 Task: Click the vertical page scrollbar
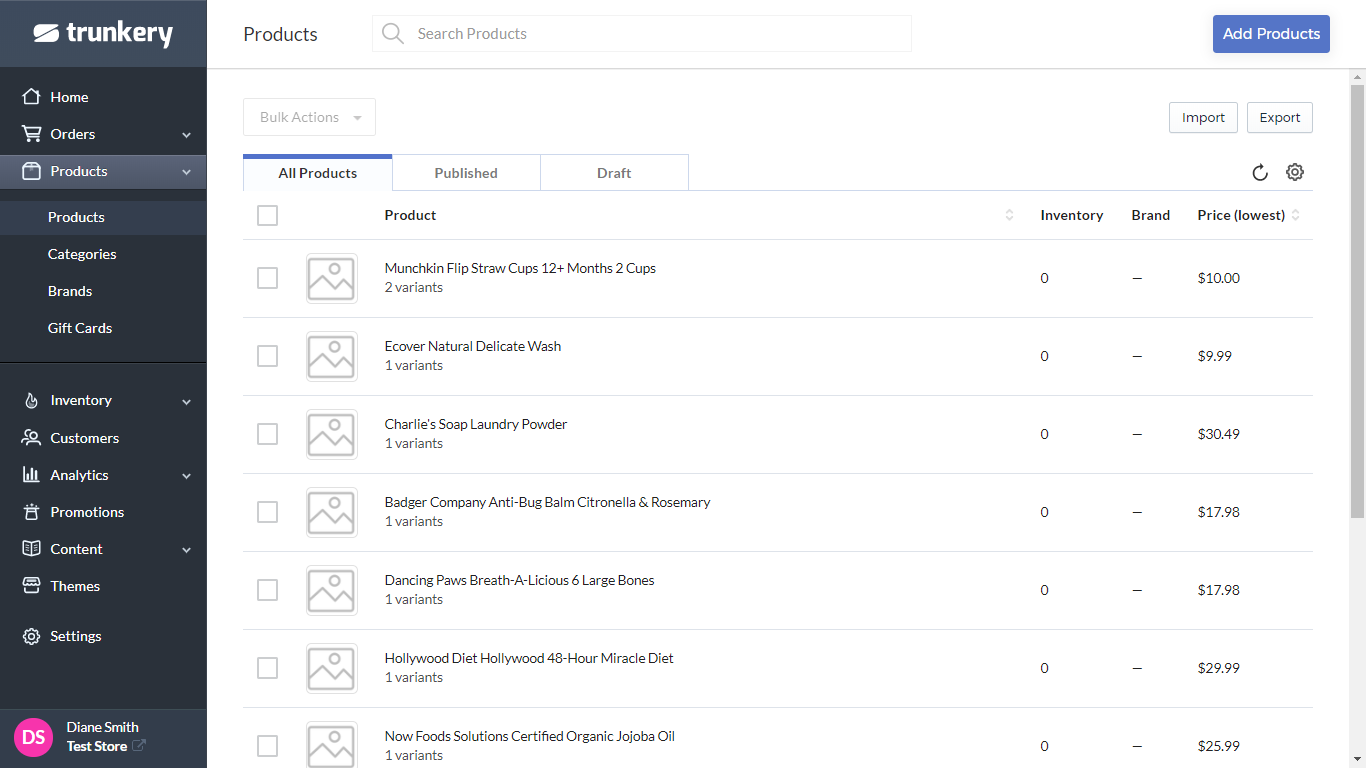1357,300
